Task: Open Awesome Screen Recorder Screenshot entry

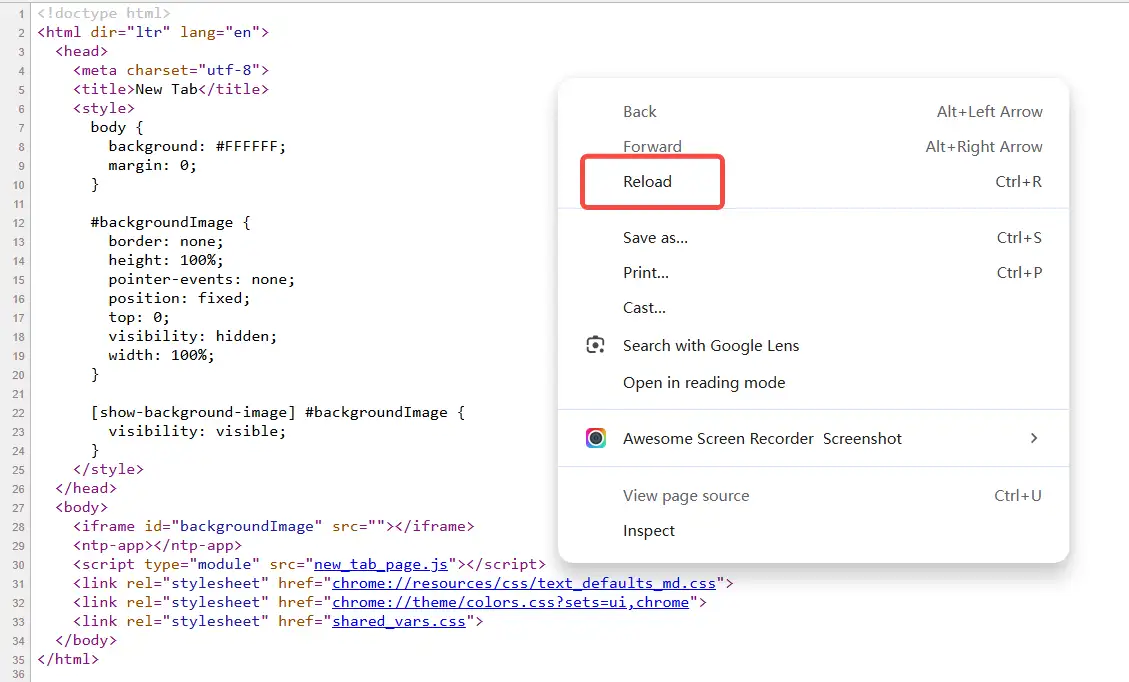Action: click(814, 439)
